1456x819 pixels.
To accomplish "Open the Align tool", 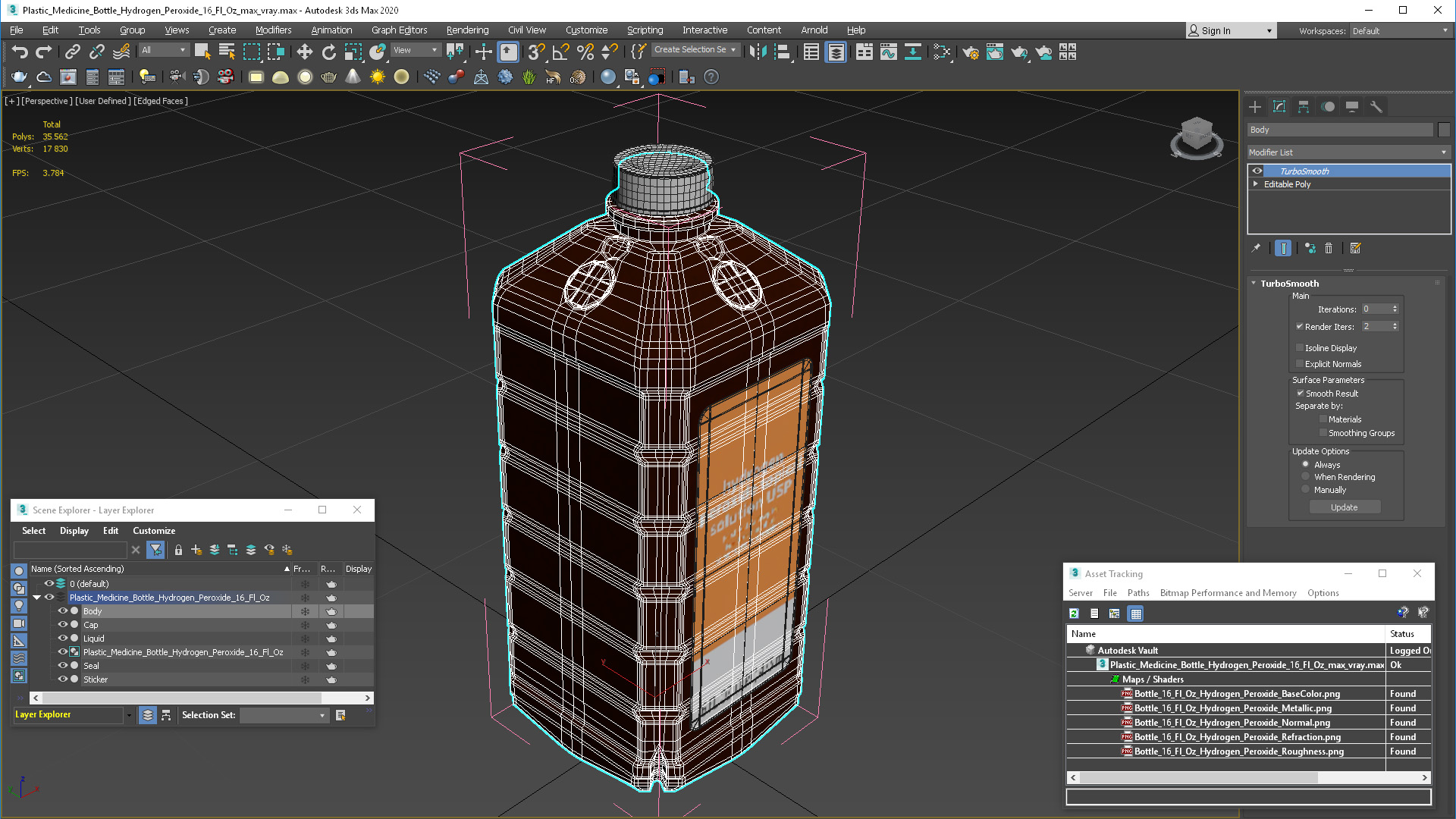I will click(783, 52).
